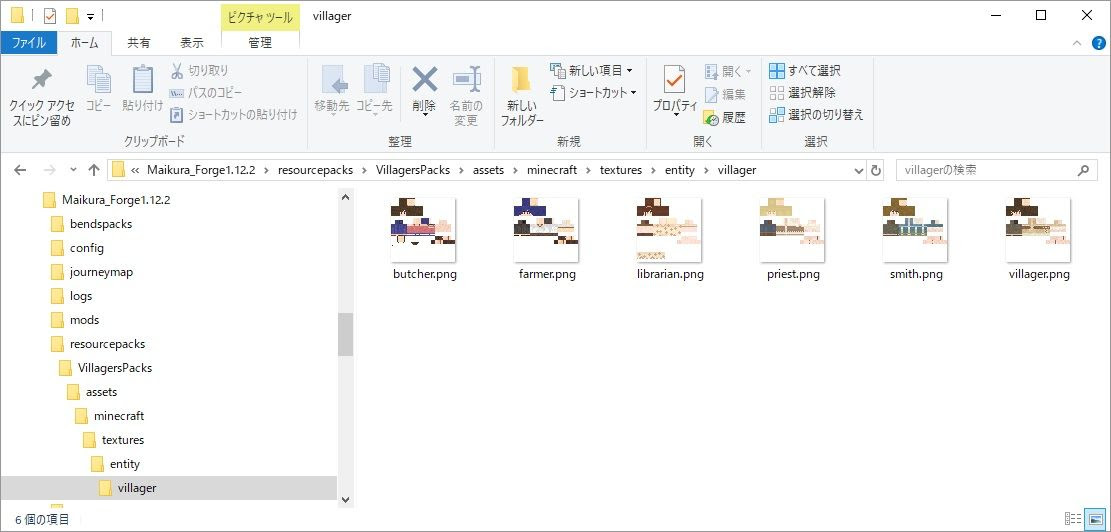This screenshot has width=1111, height=532.
Task: Open the Properties (プロパティ) button
Action: coord(675,92)
